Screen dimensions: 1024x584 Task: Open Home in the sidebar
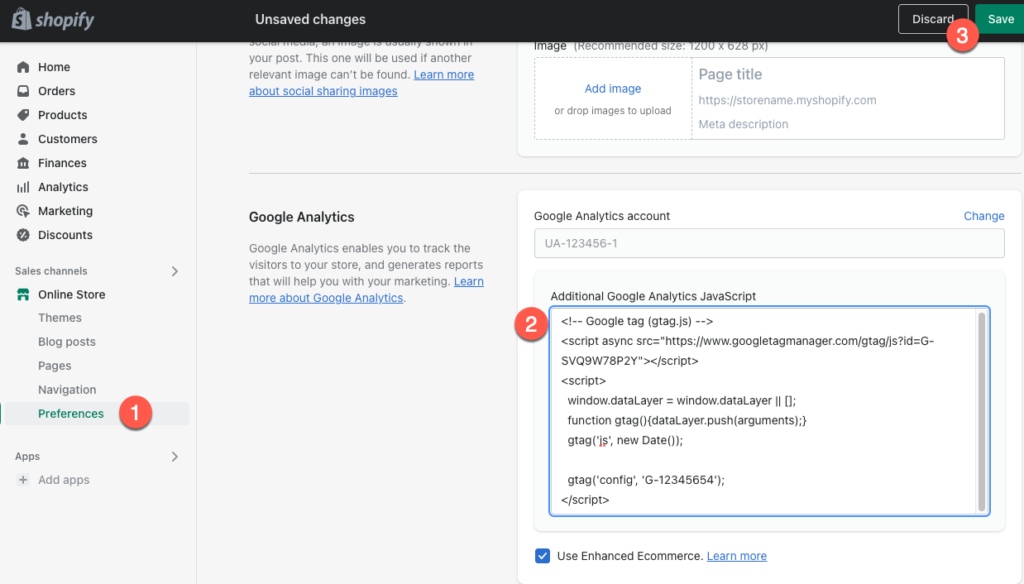coord(54,67)
